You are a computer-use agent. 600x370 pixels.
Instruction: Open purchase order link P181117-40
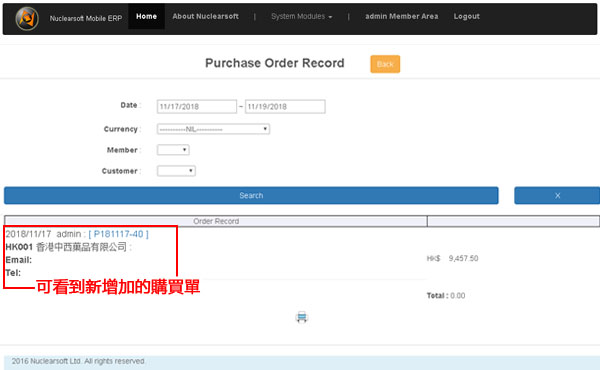pyautogui.click(x=118, y=234)
